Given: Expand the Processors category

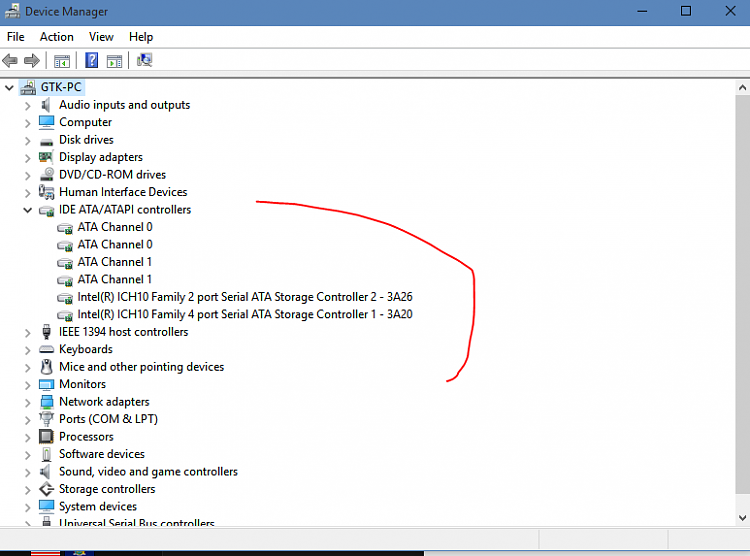Looking at the screenshot, I should click(27, 438).
